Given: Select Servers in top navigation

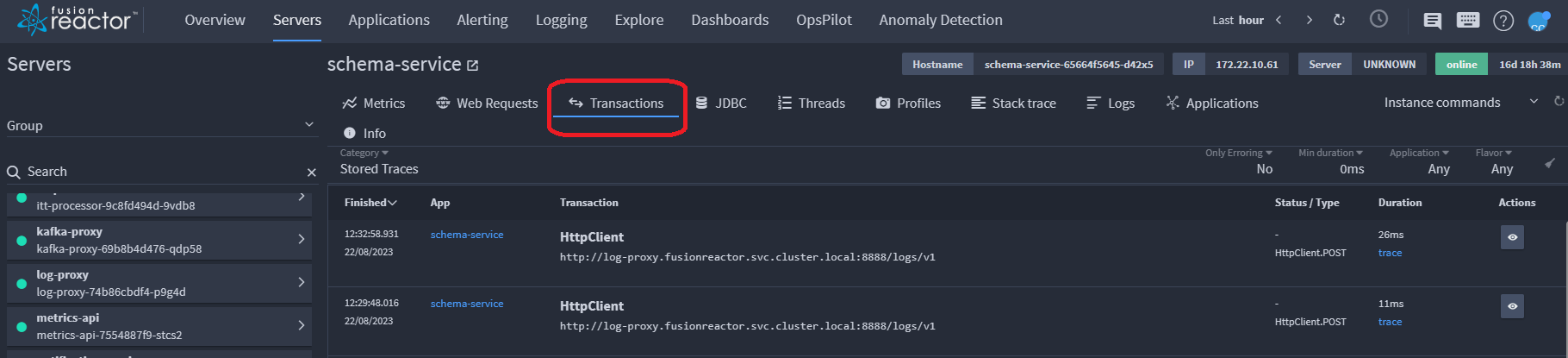Looking at the screenshot, I should coord(297,20).
